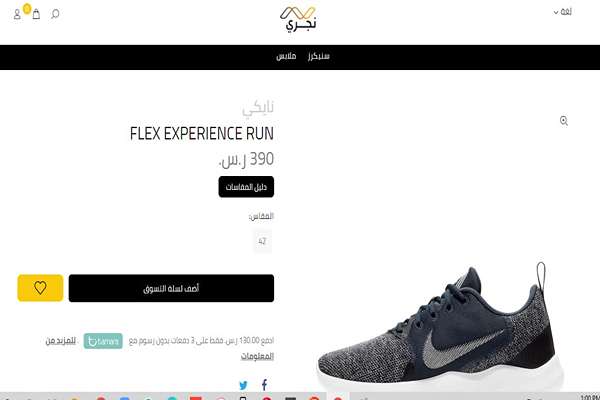600x400 pixels.
Task: Zoom product image with magnifier icon
Action: tap(564, 121)
